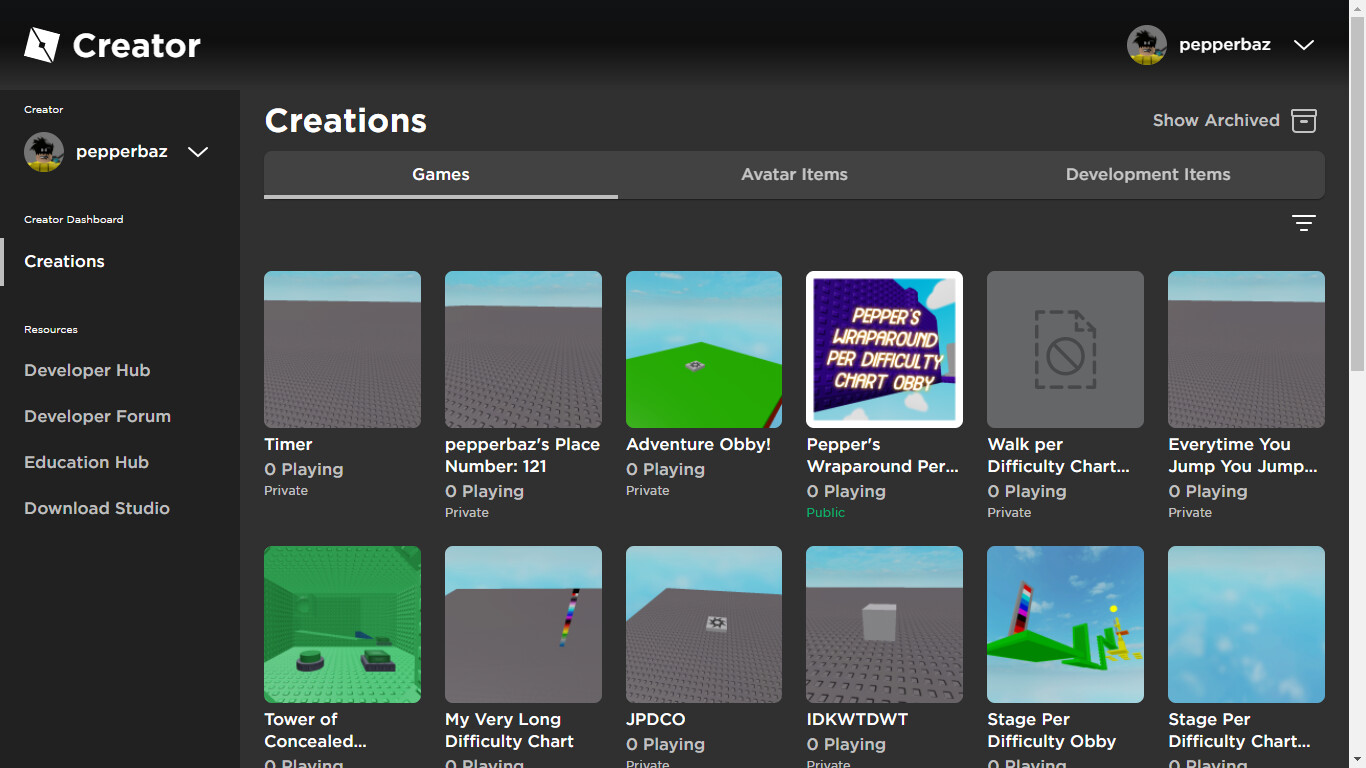The image size is (1366, 768).
Task: Click the Private status under Adventure Obby!
Action: [647, 490]
